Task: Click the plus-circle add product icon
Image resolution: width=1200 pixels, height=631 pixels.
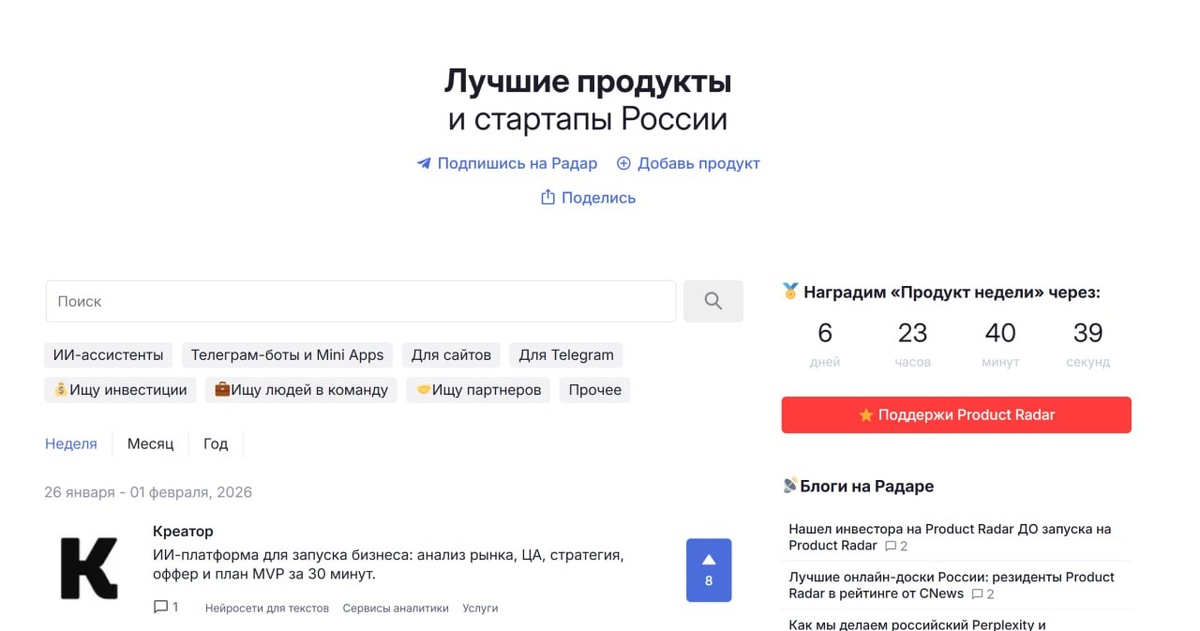Action: point(624,163)
